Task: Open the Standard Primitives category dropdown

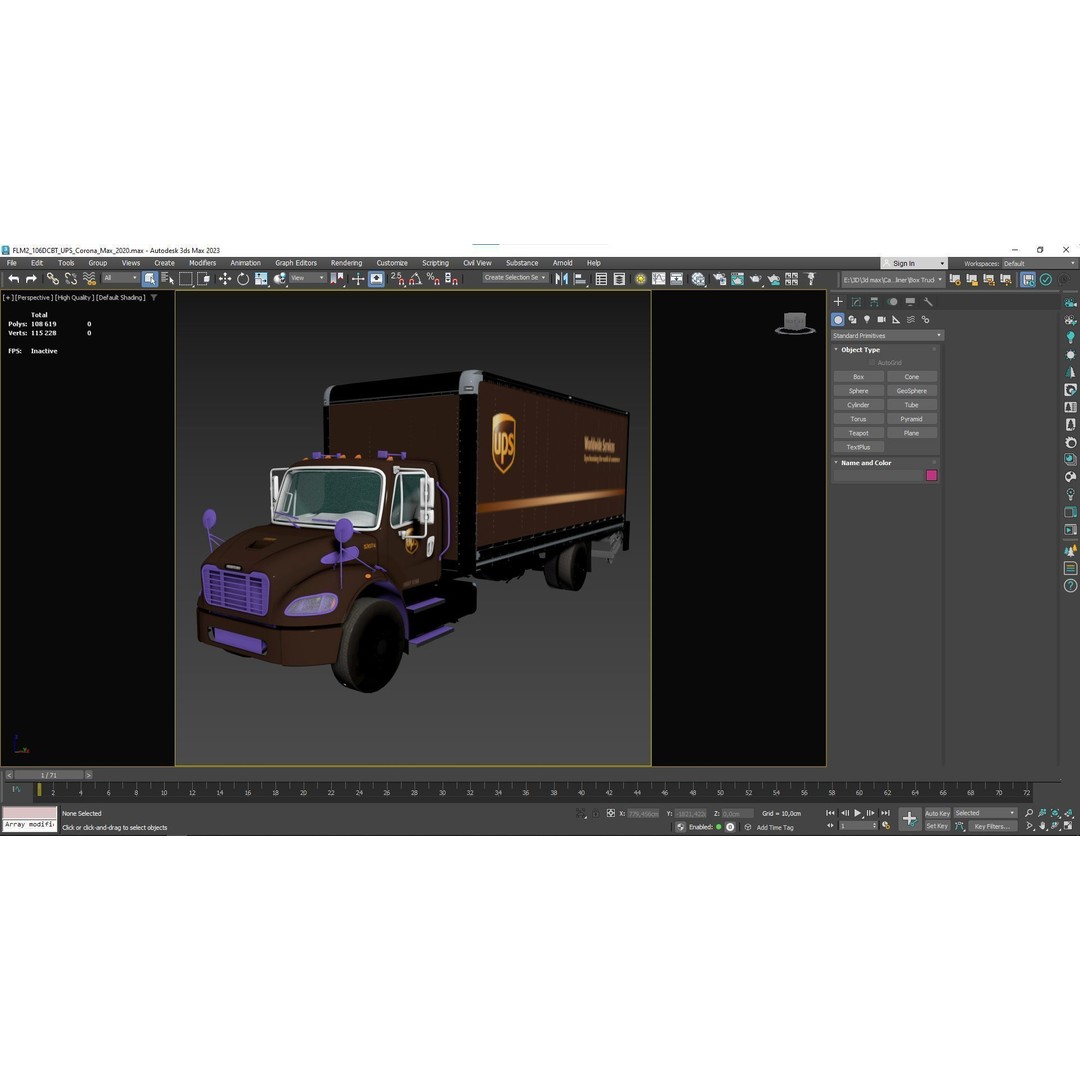Action: [887, 335]
